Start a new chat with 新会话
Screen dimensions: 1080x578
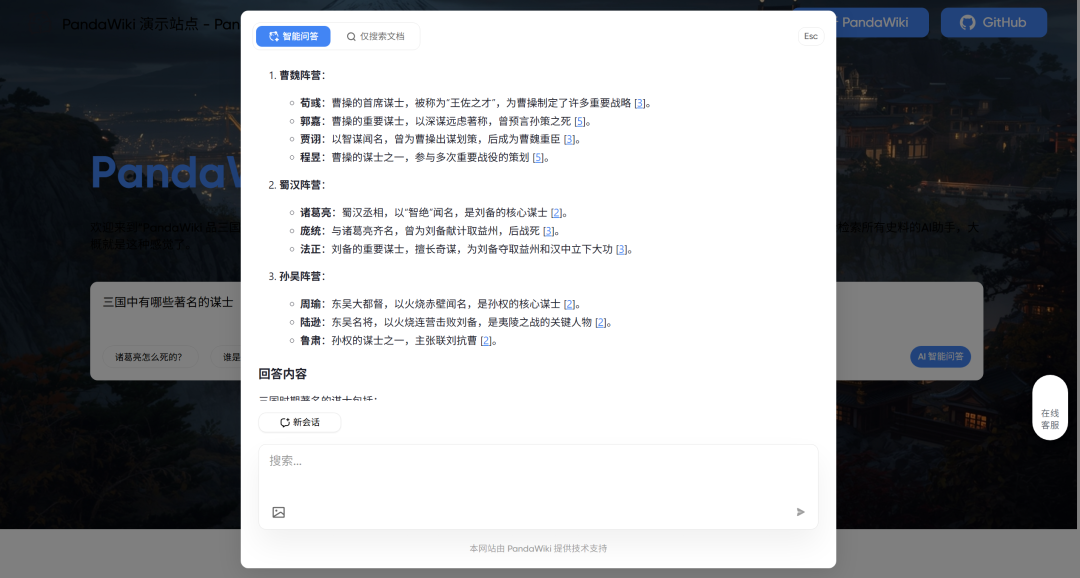point(300,422)
